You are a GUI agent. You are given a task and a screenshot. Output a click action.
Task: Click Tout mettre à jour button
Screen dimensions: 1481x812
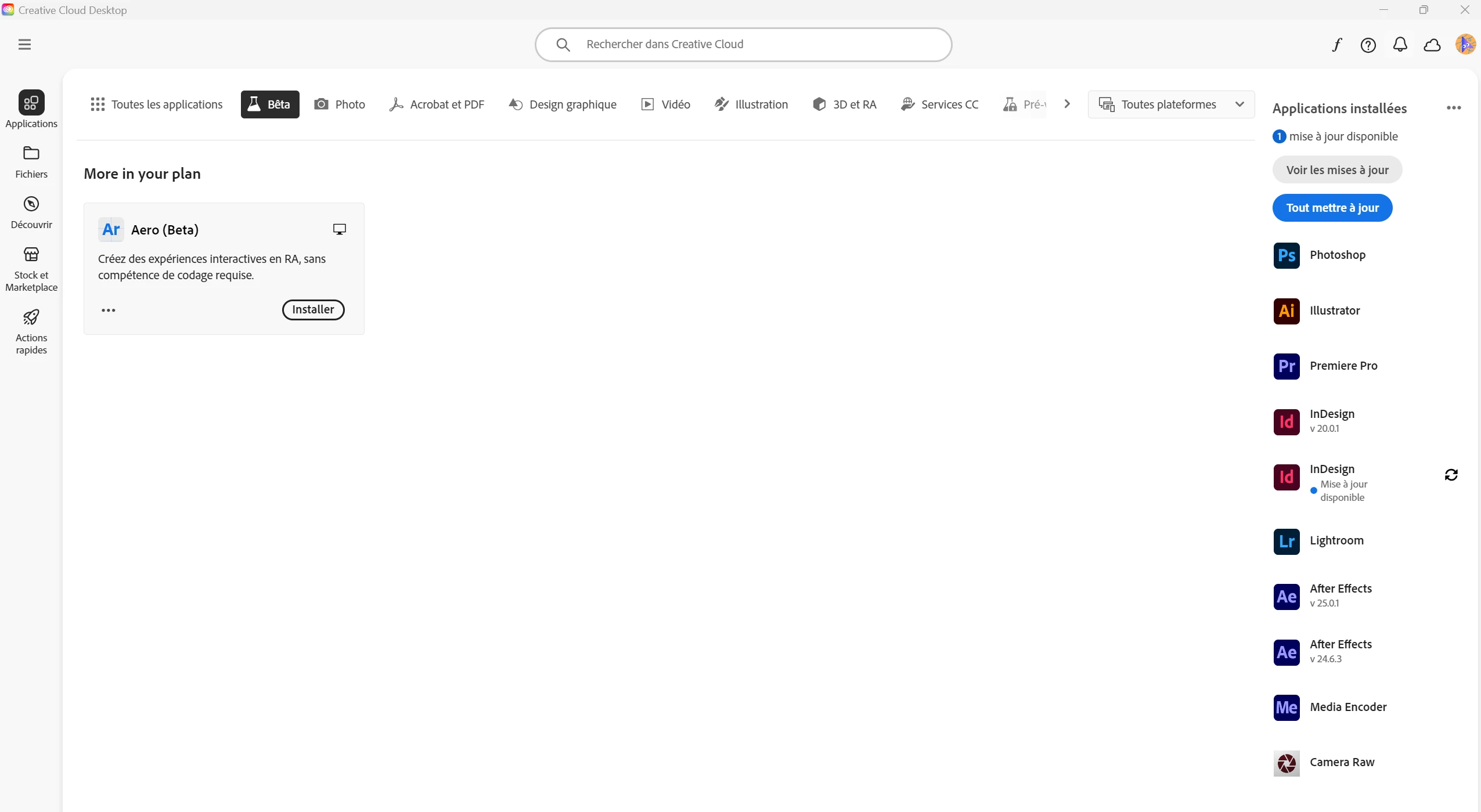[1332, 208]
